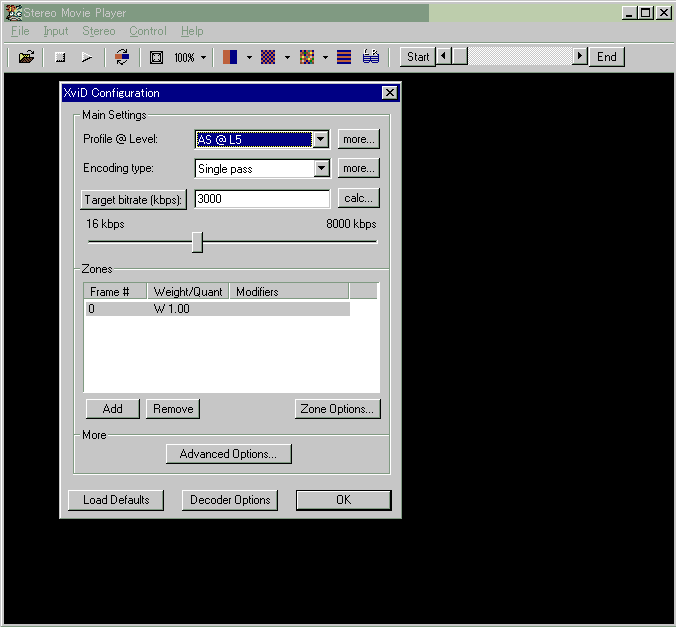Select the red-blue side-by-side view icon
The width and height of the screenshot is (676, 627).
coord(230,57)
